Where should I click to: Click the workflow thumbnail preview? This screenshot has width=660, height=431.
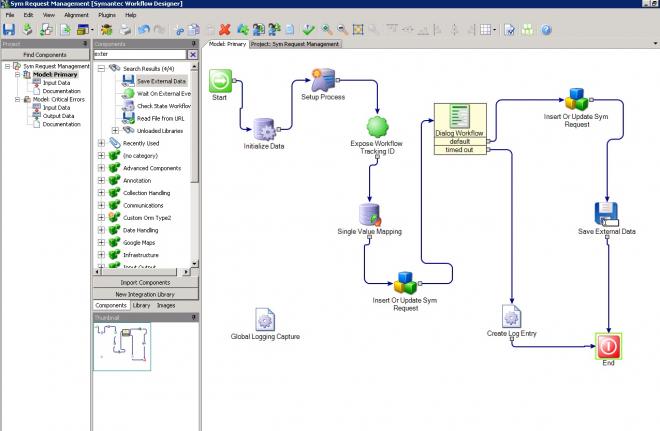[122, 346]
